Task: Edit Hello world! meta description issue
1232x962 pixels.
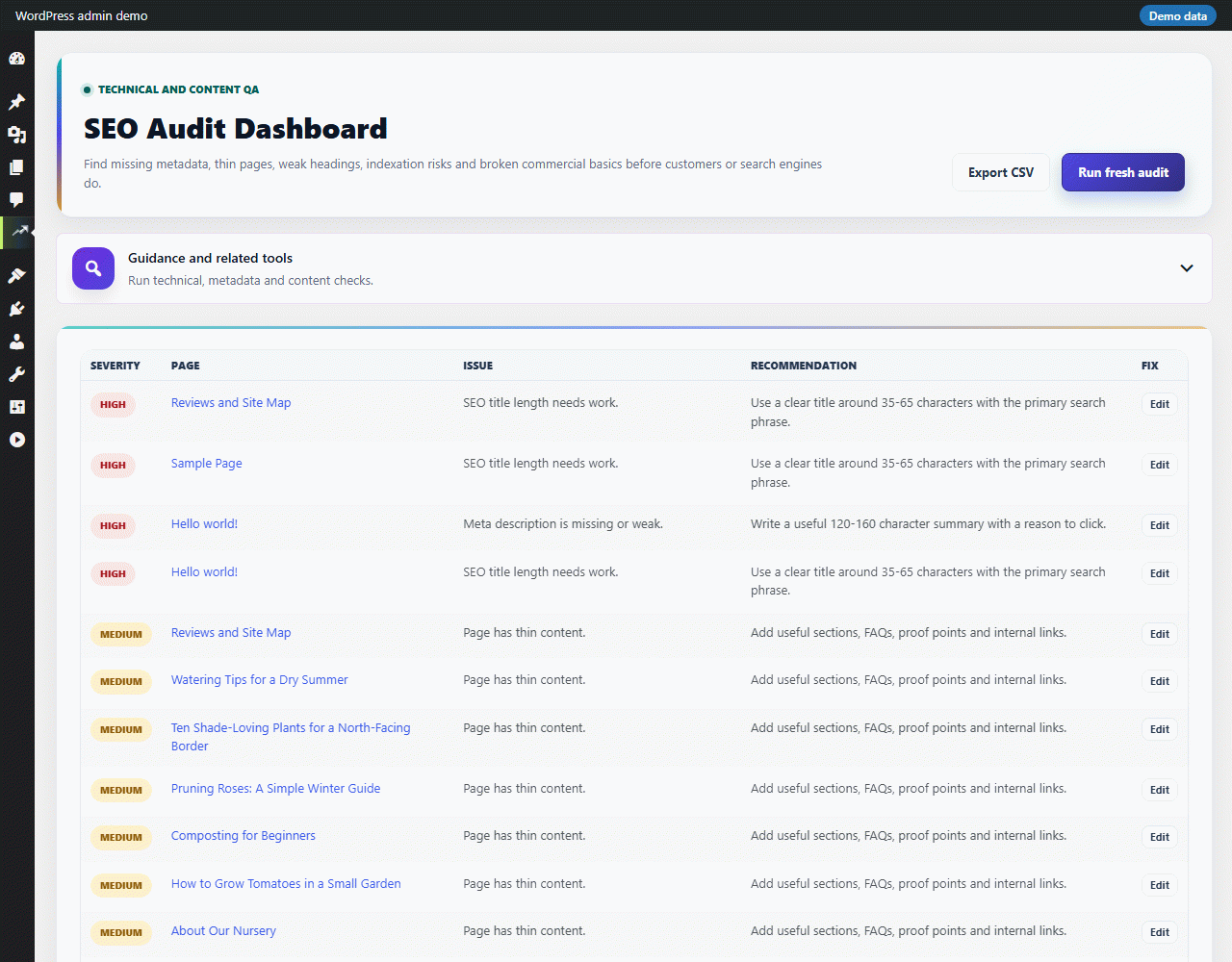Action: (1160, 525)
